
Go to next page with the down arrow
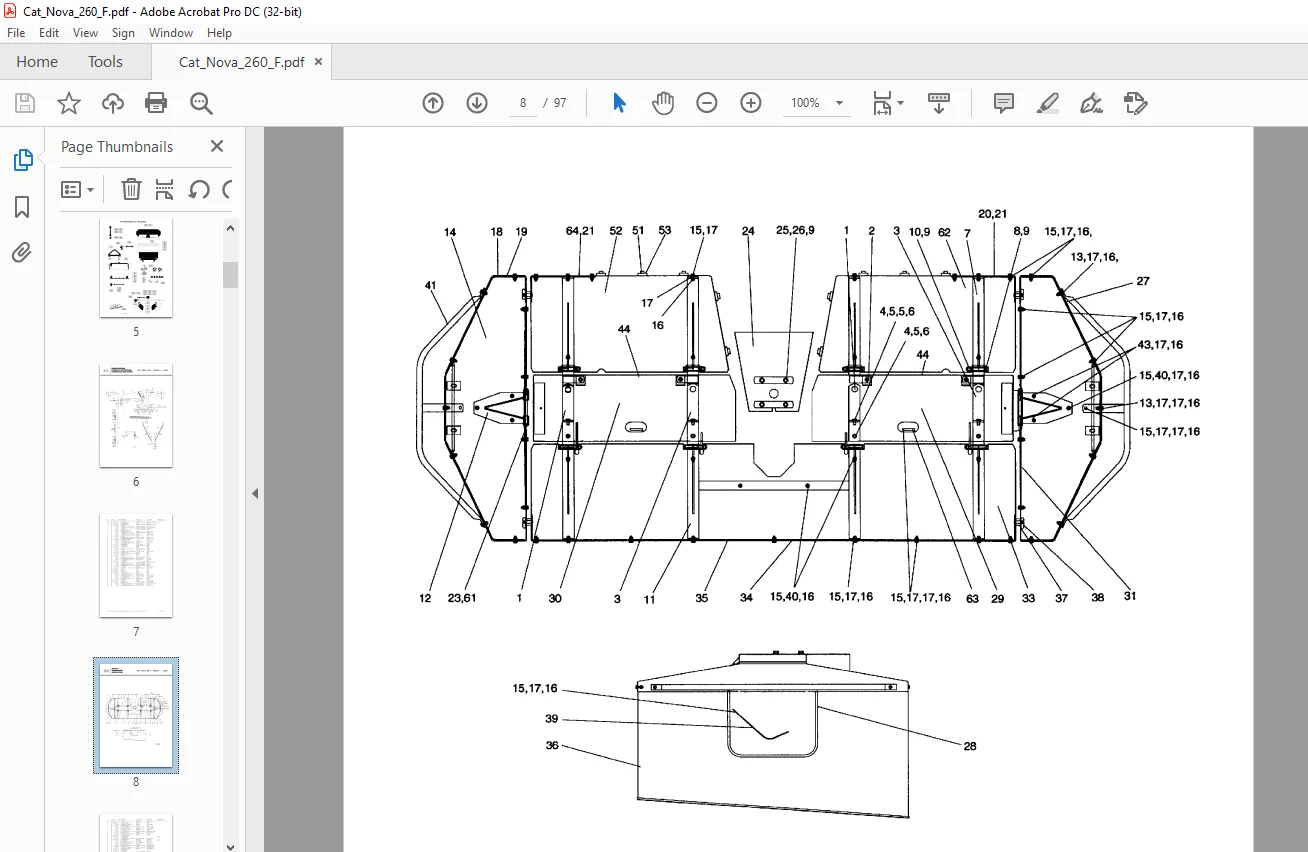[x=477, y=103]
